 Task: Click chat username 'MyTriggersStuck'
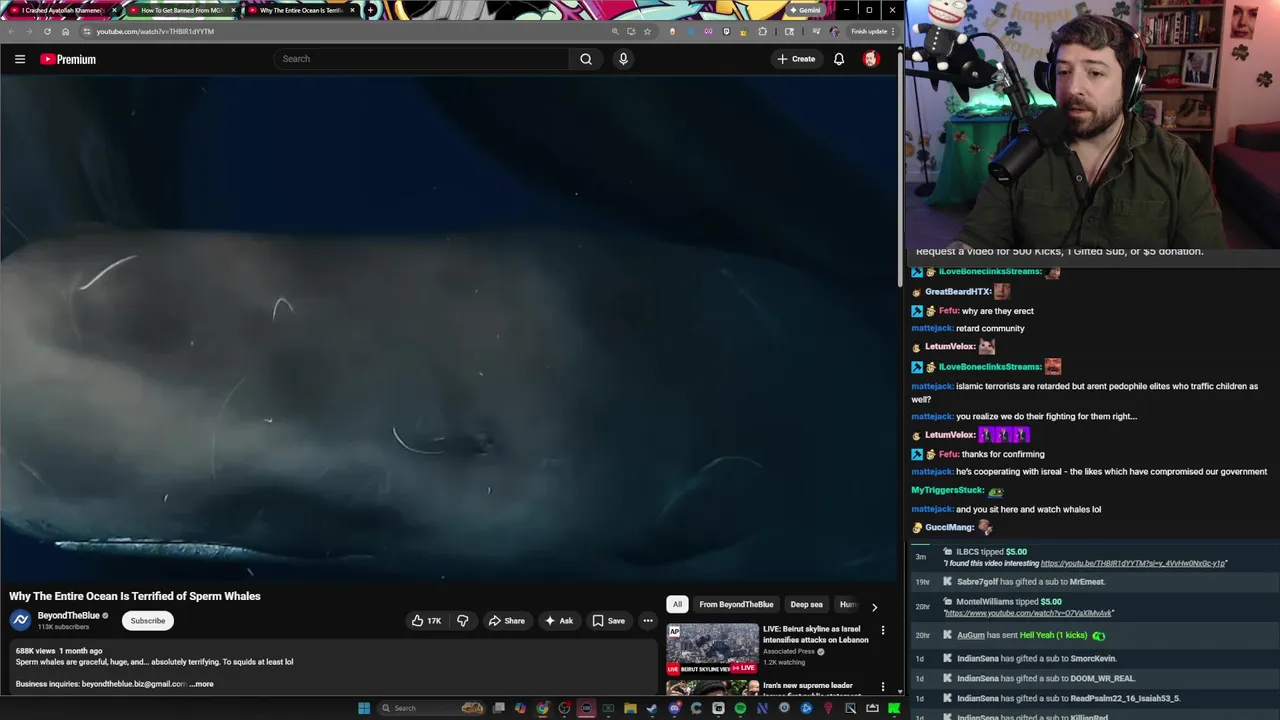click(x=947, y=490)
